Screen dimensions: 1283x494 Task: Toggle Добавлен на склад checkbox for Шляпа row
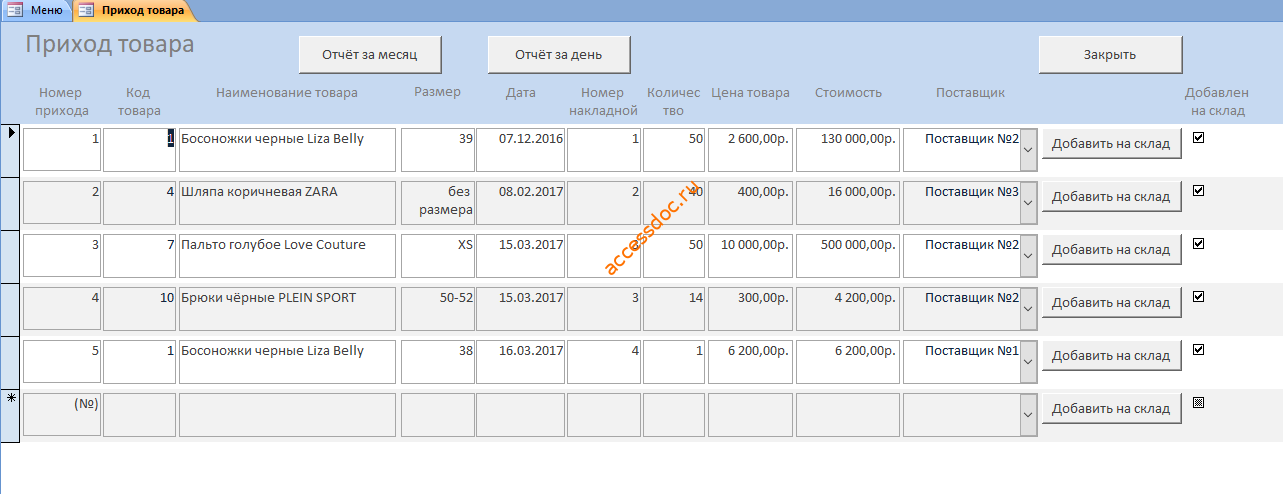(x=1198, y=191)
